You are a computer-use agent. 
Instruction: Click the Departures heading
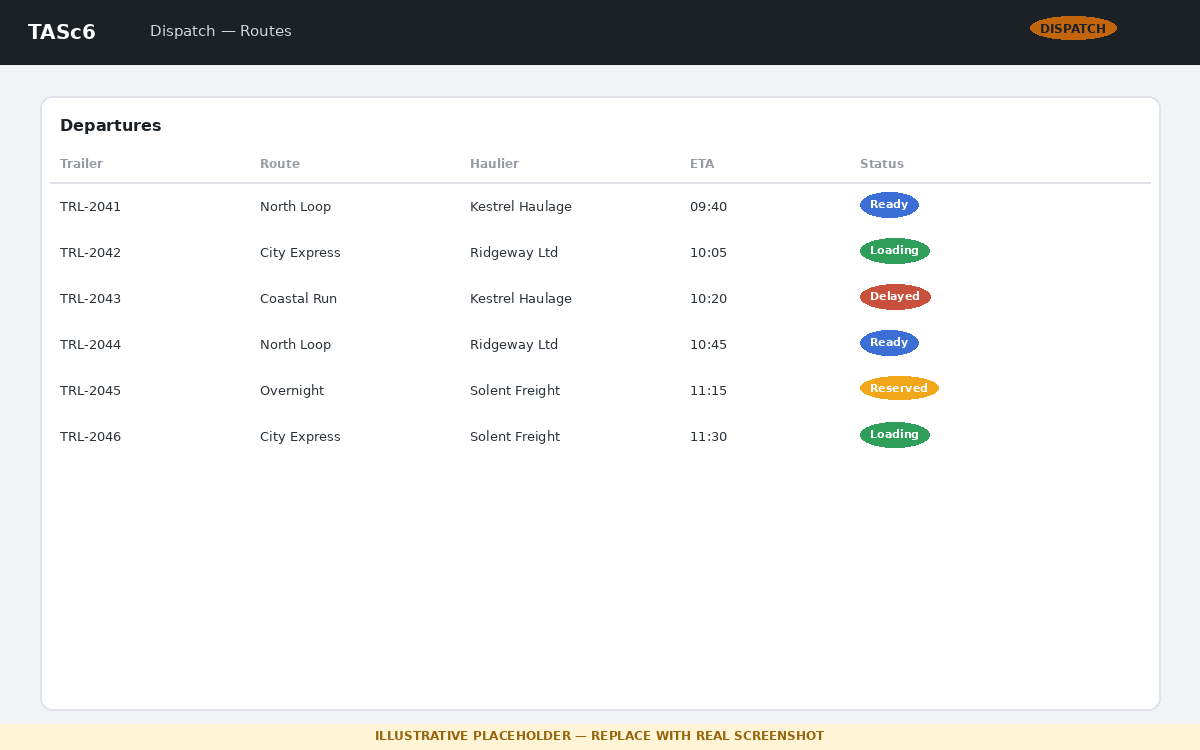click(x=111, y=126)
